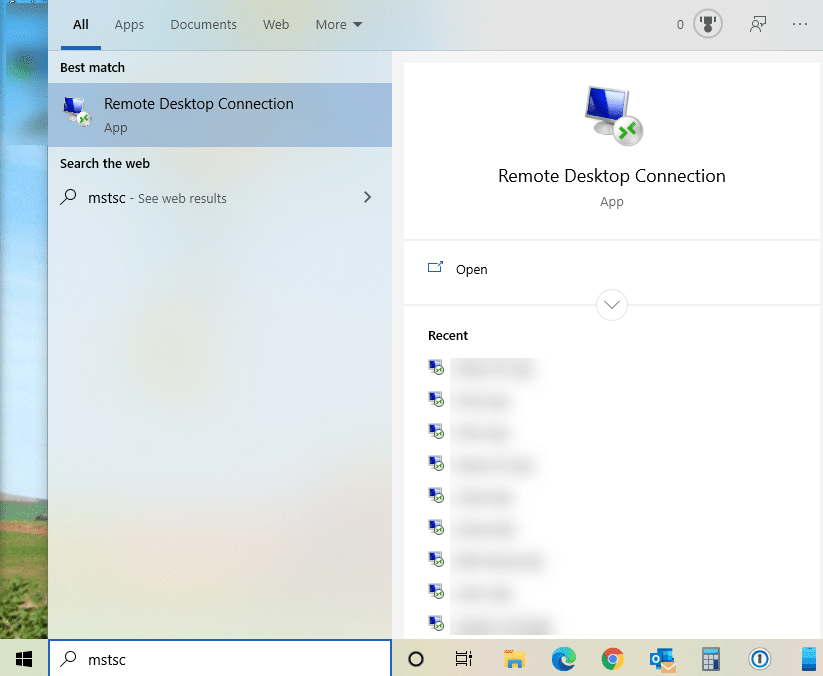Check Microsoft Rewards points indicator
Image resolution: width=823 pixels, height=676 pixels.
(706, 23)
